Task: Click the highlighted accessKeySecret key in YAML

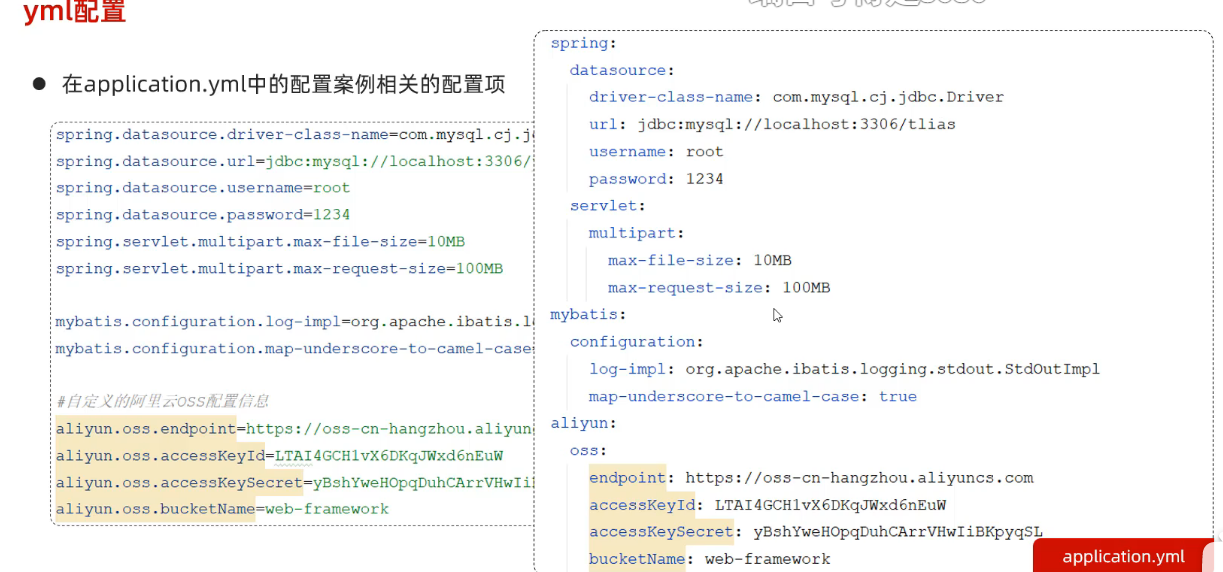Action: (661, 532)
